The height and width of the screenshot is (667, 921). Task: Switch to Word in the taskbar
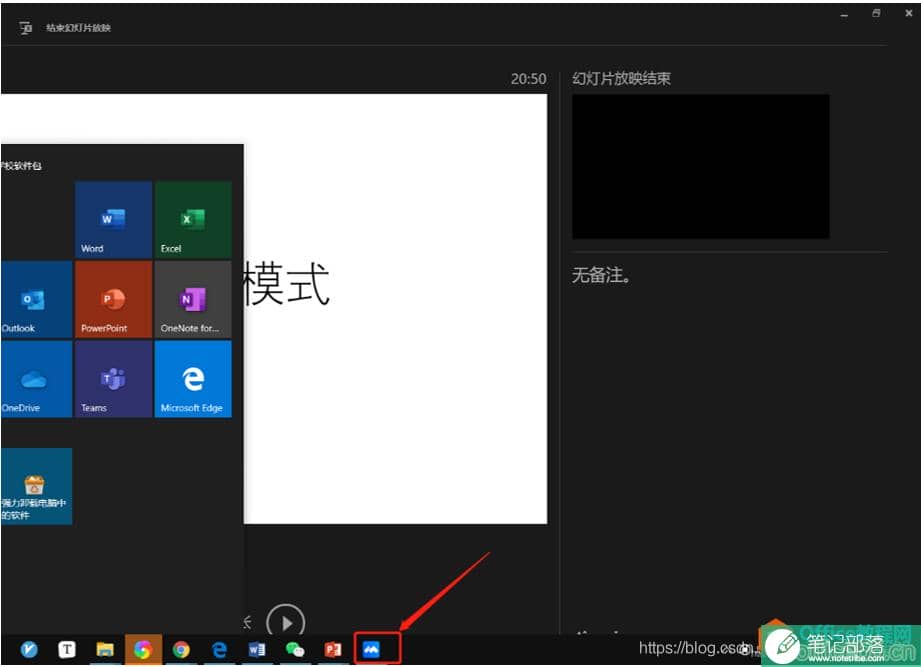(x=257, y=649)
